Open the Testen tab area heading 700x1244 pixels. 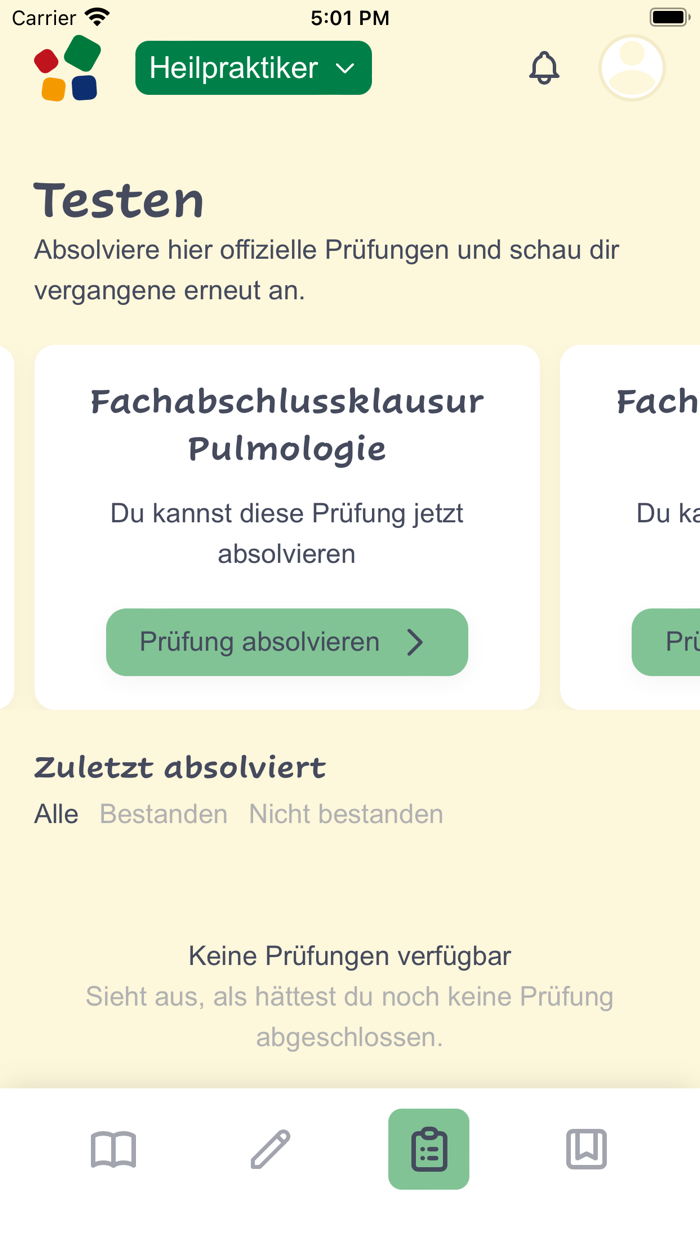click(118, 200)
